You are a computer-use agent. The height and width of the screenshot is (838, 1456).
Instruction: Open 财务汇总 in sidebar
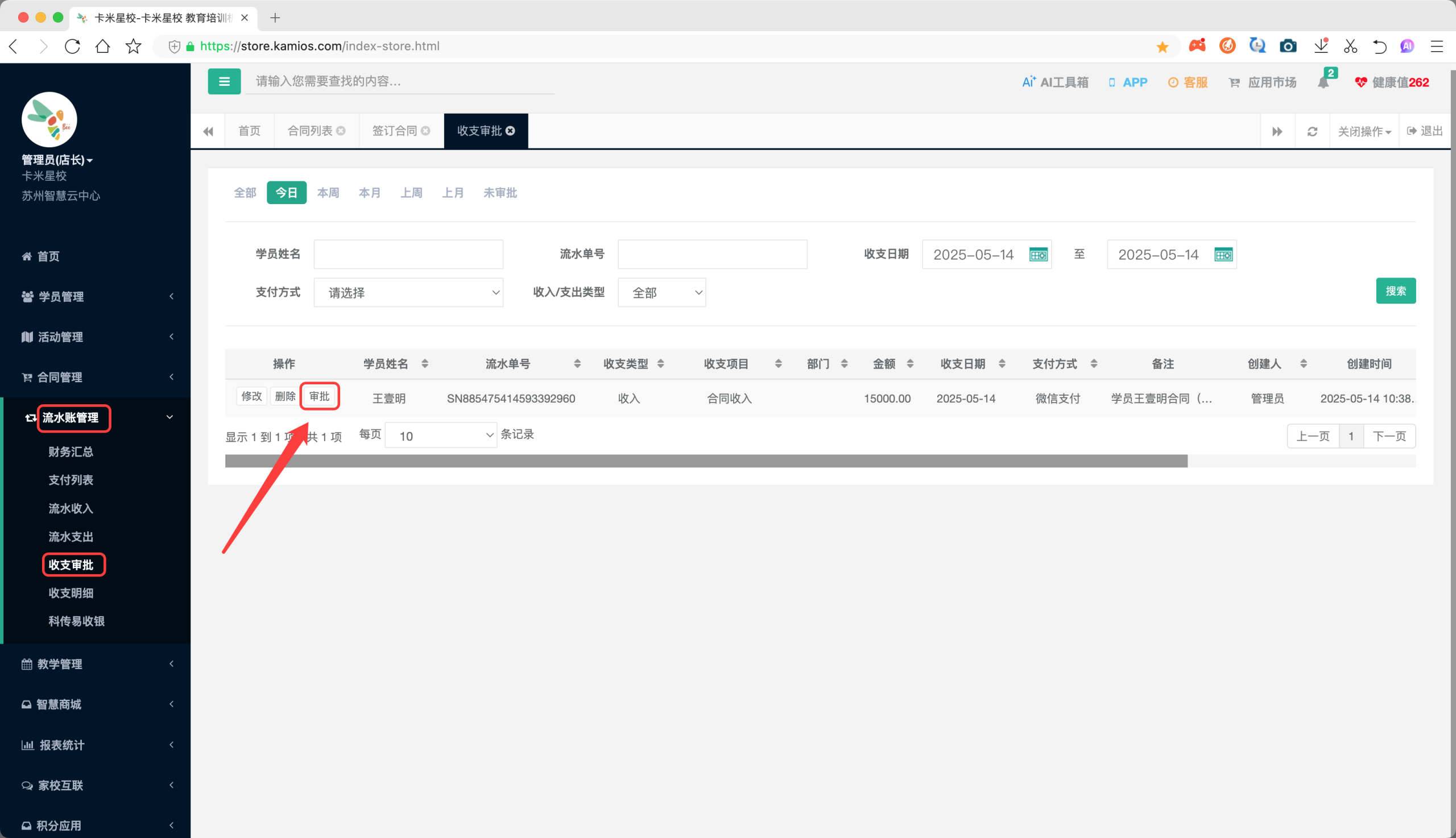[x=71, y=452]
